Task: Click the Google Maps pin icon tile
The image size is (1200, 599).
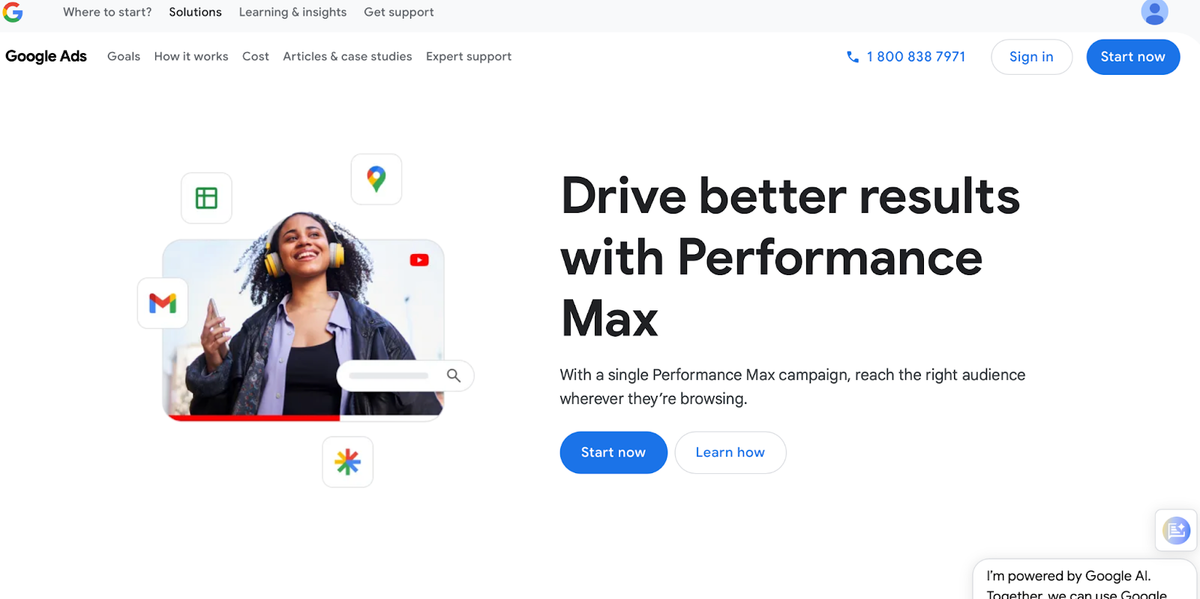Action: [x=376, y=179]
